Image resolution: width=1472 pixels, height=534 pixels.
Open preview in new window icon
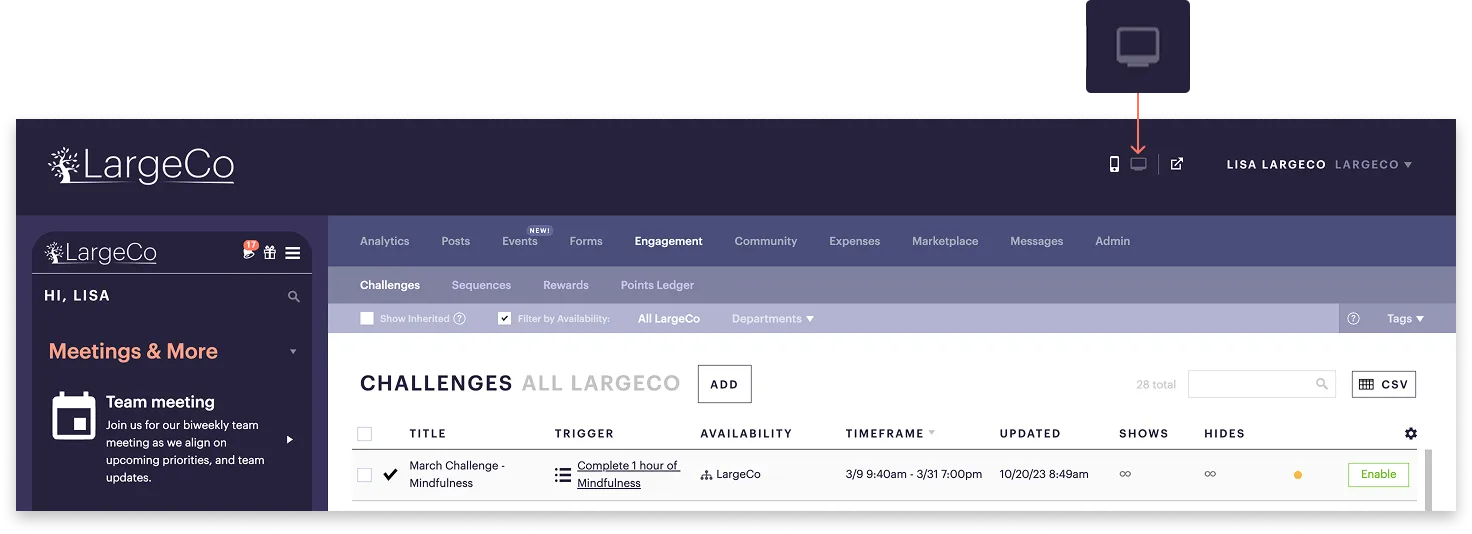(x=1177, y=164)
